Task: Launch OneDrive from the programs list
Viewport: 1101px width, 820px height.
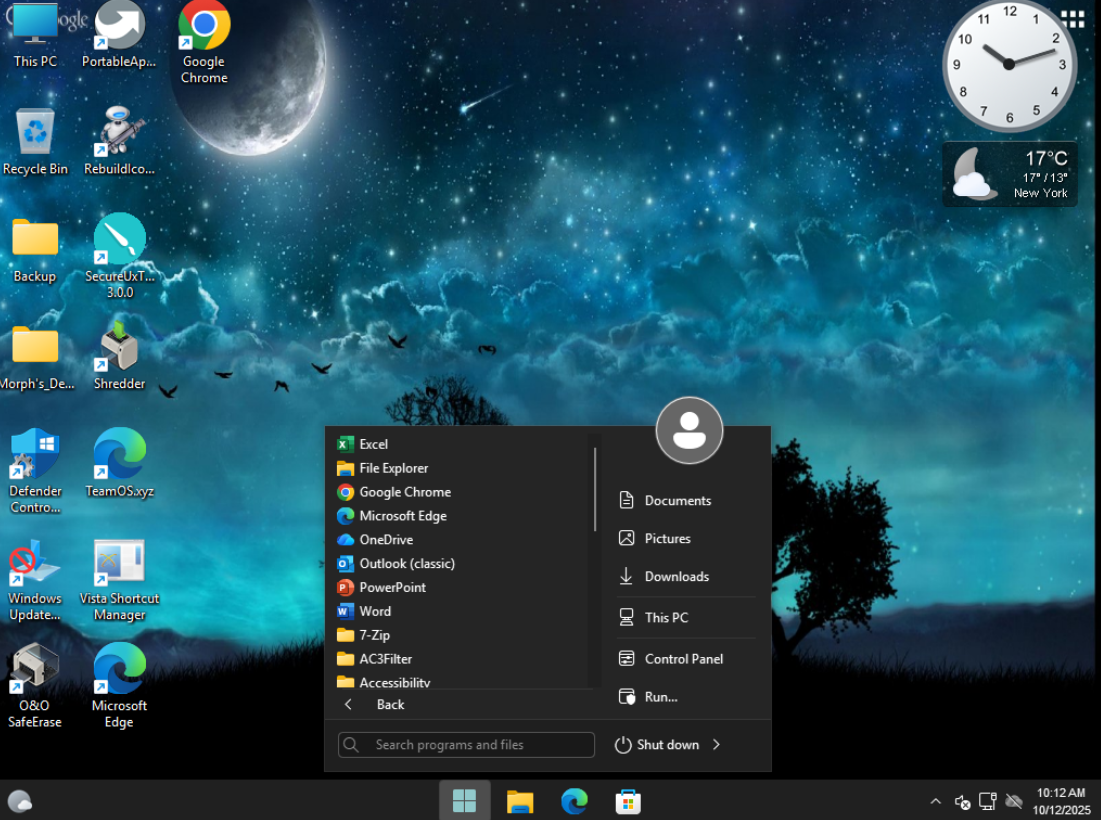Action: point(386,539)
